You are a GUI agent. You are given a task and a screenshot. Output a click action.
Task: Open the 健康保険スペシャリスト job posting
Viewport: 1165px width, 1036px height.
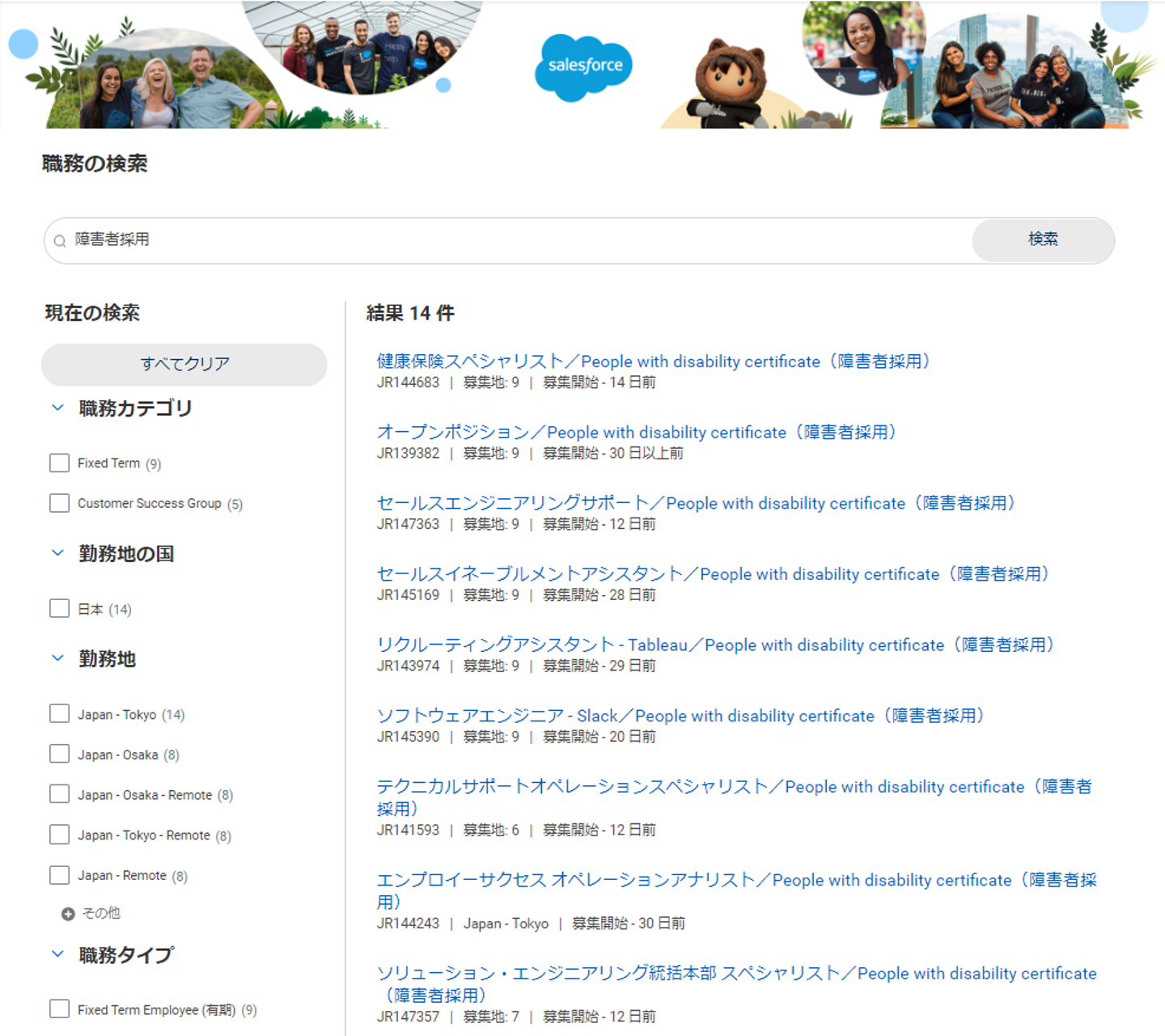(655, 362)
